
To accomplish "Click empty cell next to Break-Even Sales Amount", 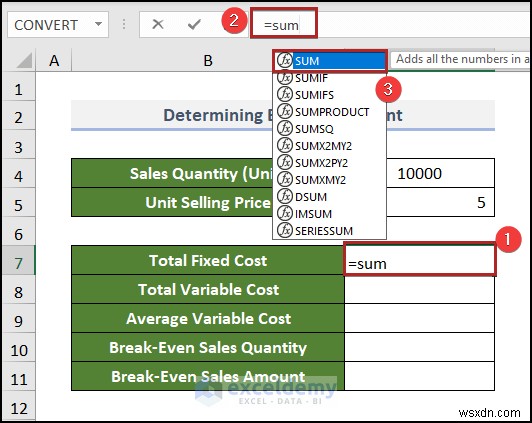I will coord(419,376).
